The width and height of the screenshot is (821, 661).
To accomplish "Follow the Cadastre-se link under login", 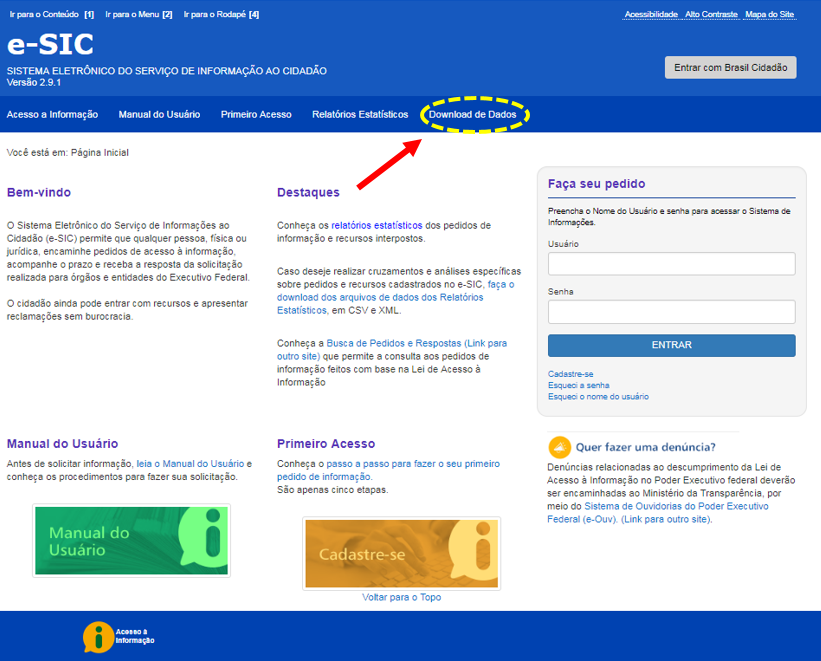I will tap(570, 374).
